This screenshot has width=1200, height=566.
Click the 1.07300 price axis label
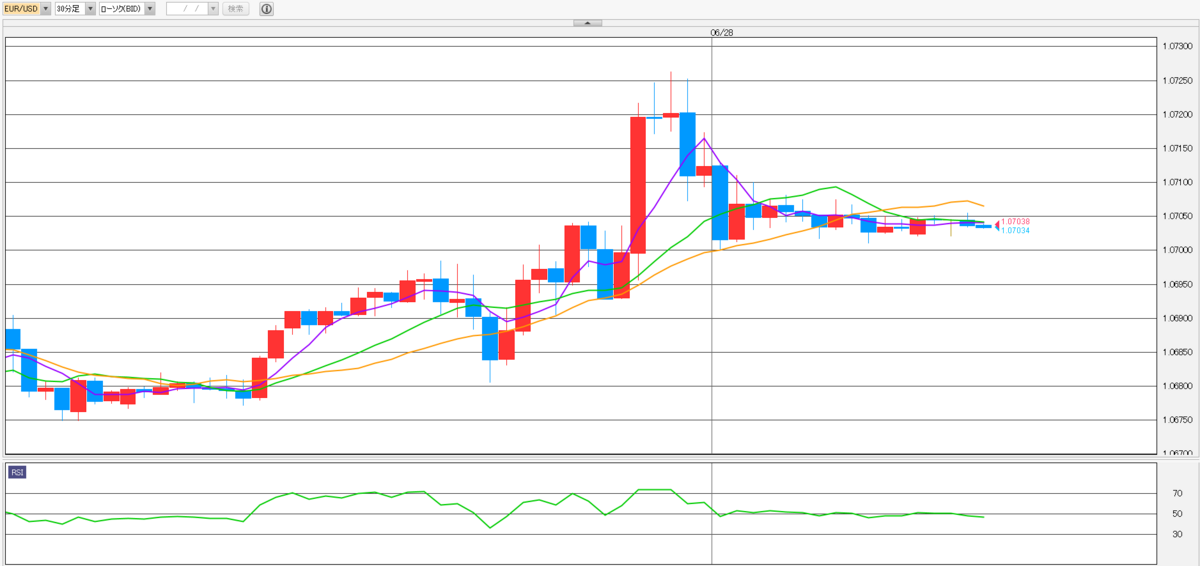[x=1177, y=47]
